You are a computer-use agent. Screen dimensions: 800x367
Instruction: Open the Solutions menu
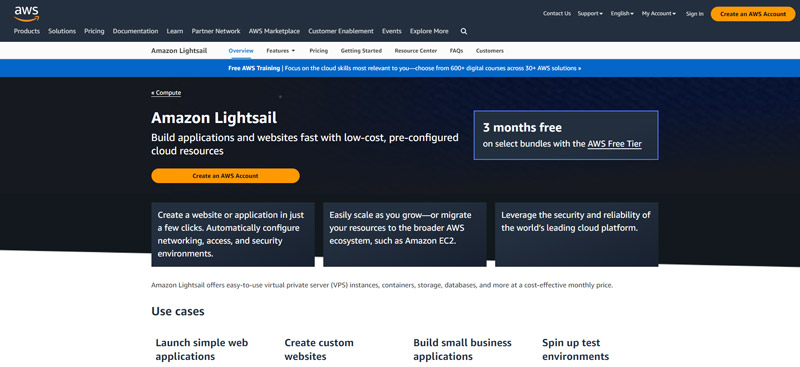click(x=62, y=31)
